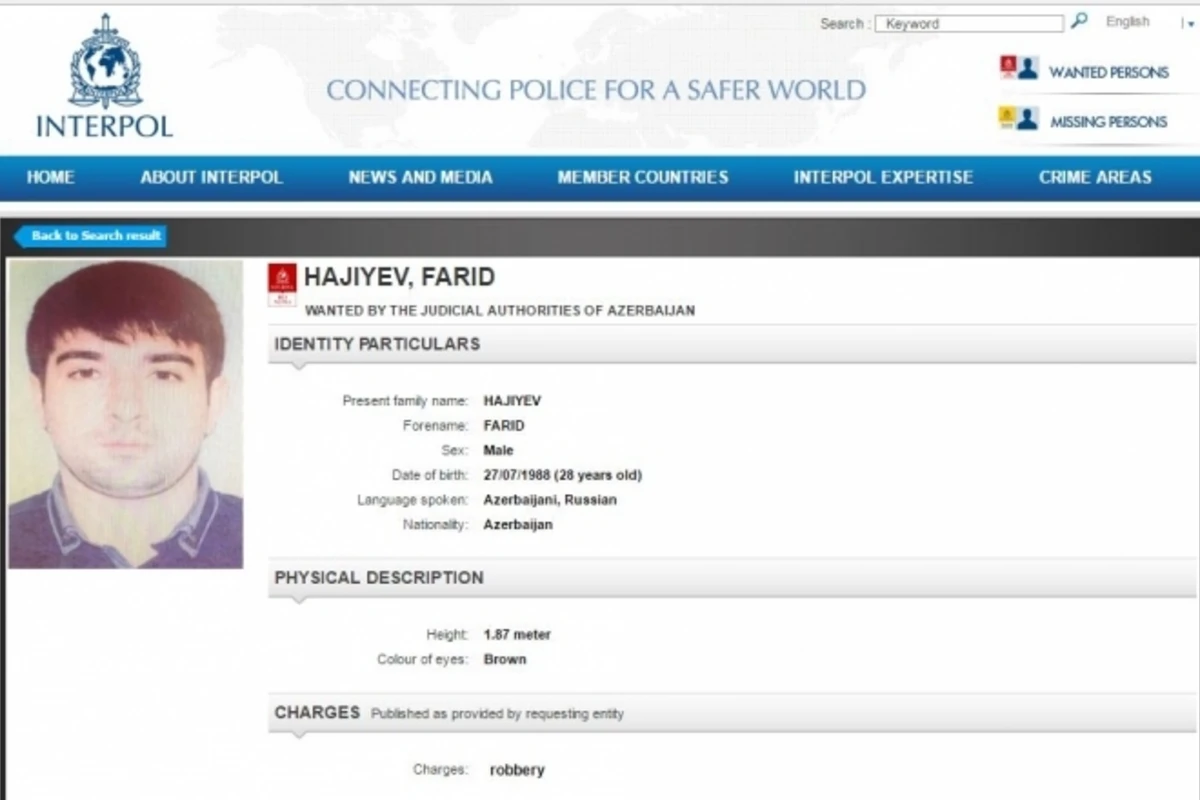The width and height of the screenshot is (1200, 800).
Task: Click the red Wanted Persons icon
Action: (1019, 68)
